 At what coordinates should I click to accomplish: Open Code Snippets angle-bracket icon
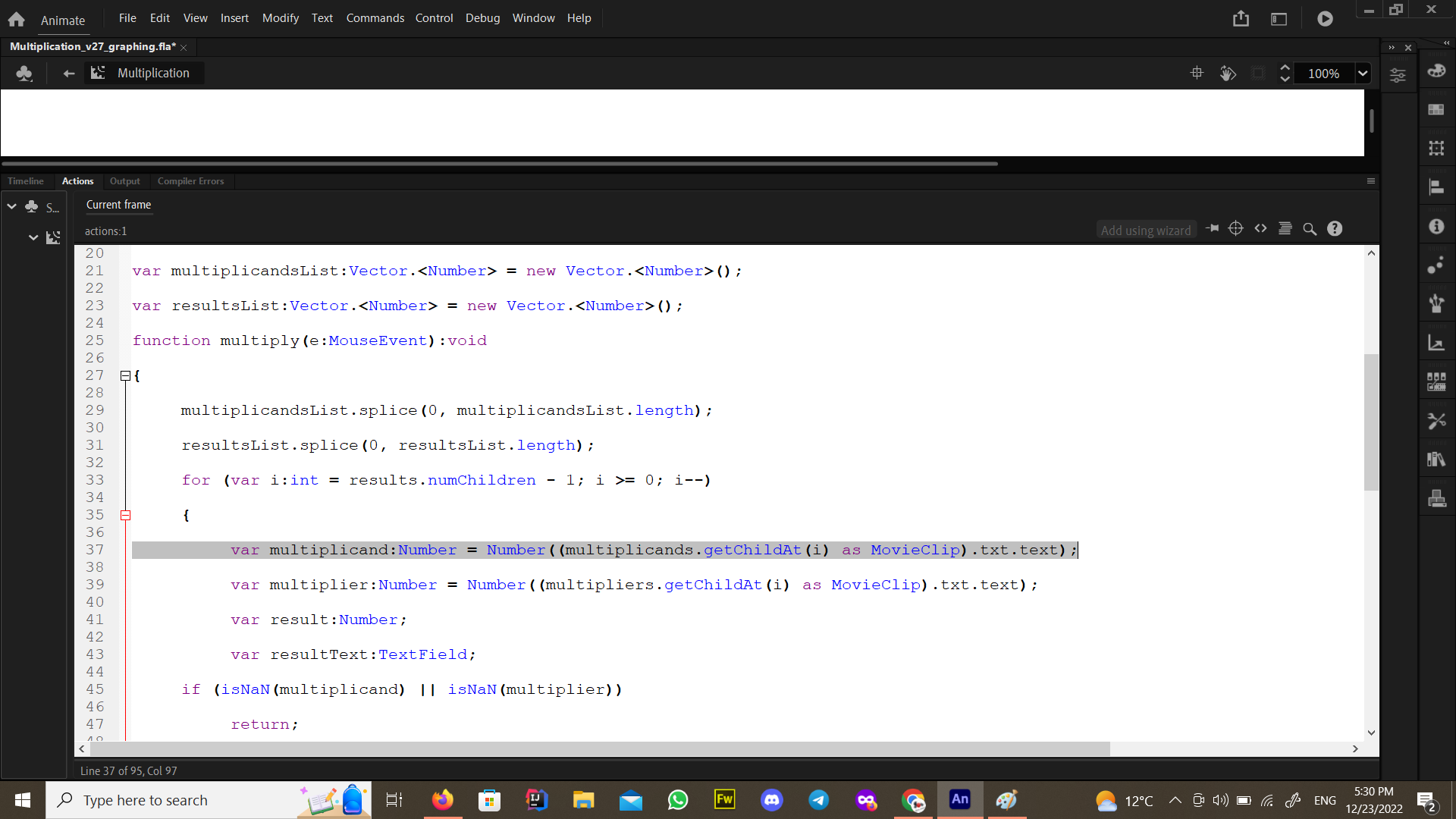click(x=1260, y=228)
